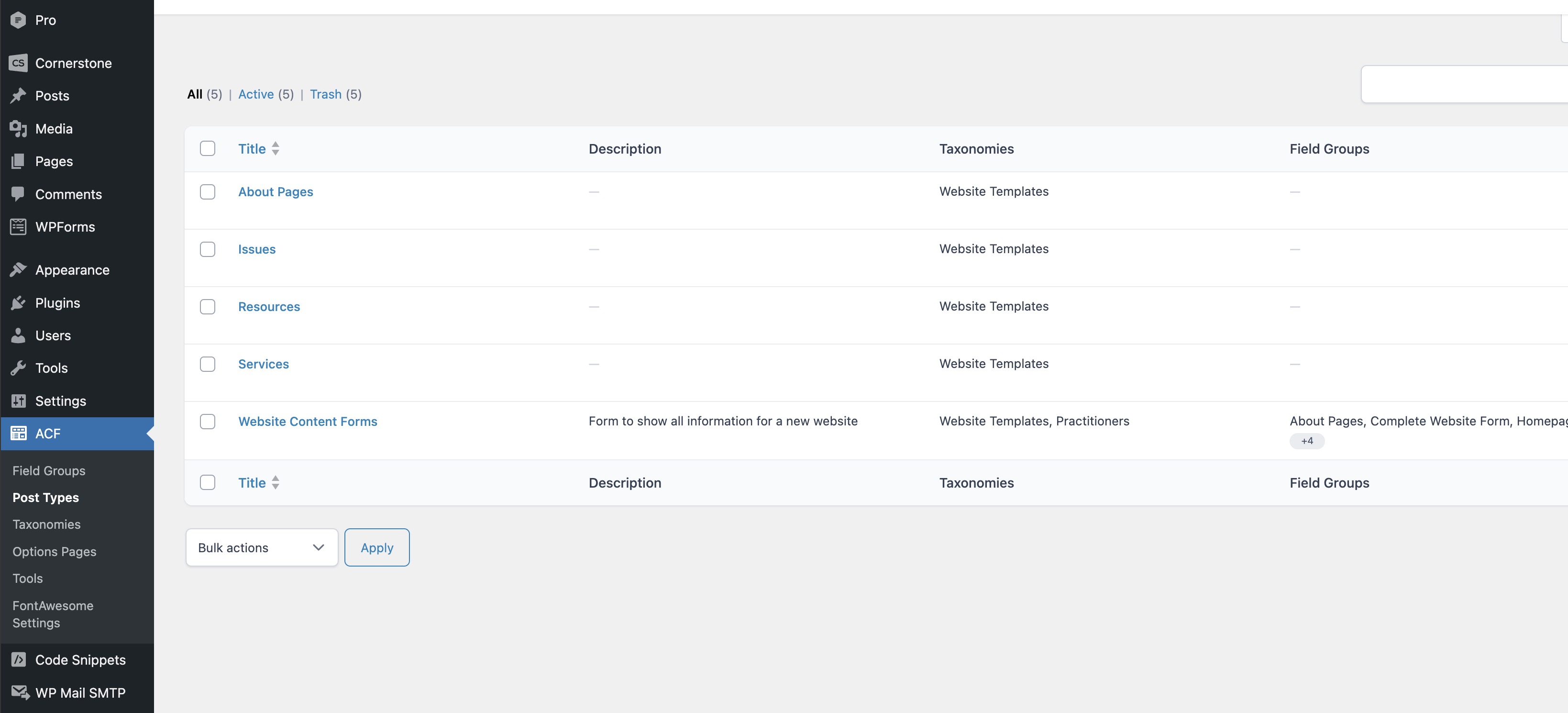
Task: Open Taxonomies submenu under ACF
Action: [46, 524]
